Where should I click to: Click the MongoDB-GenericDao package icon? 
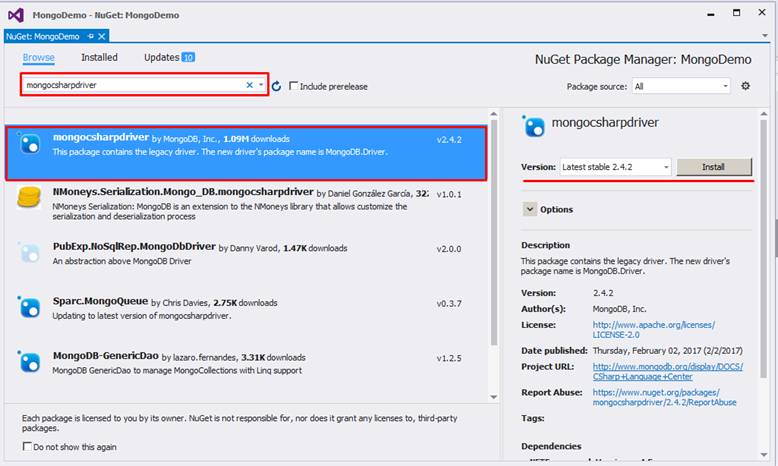coord(30,361)
